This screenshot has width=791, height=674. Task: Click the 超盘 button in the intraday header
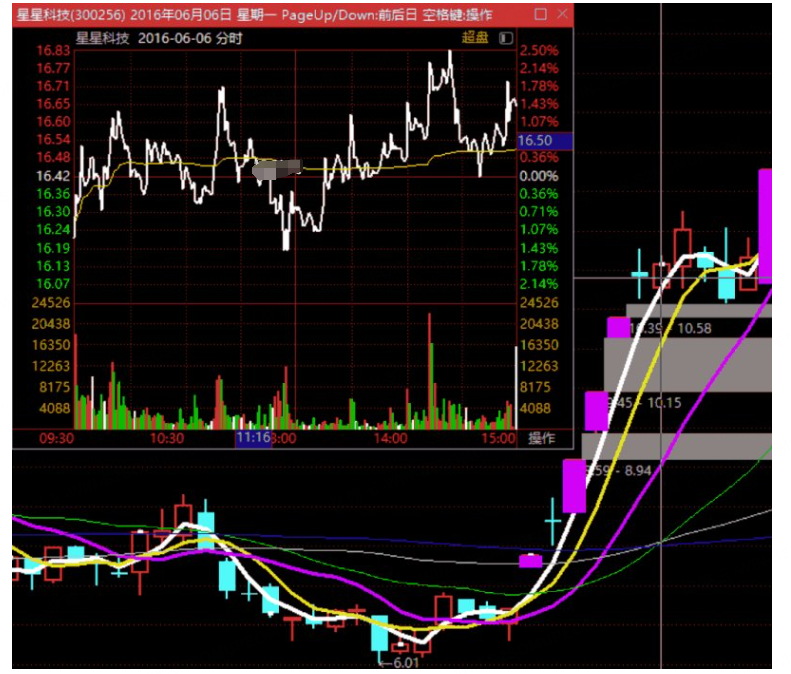point(474,37)
